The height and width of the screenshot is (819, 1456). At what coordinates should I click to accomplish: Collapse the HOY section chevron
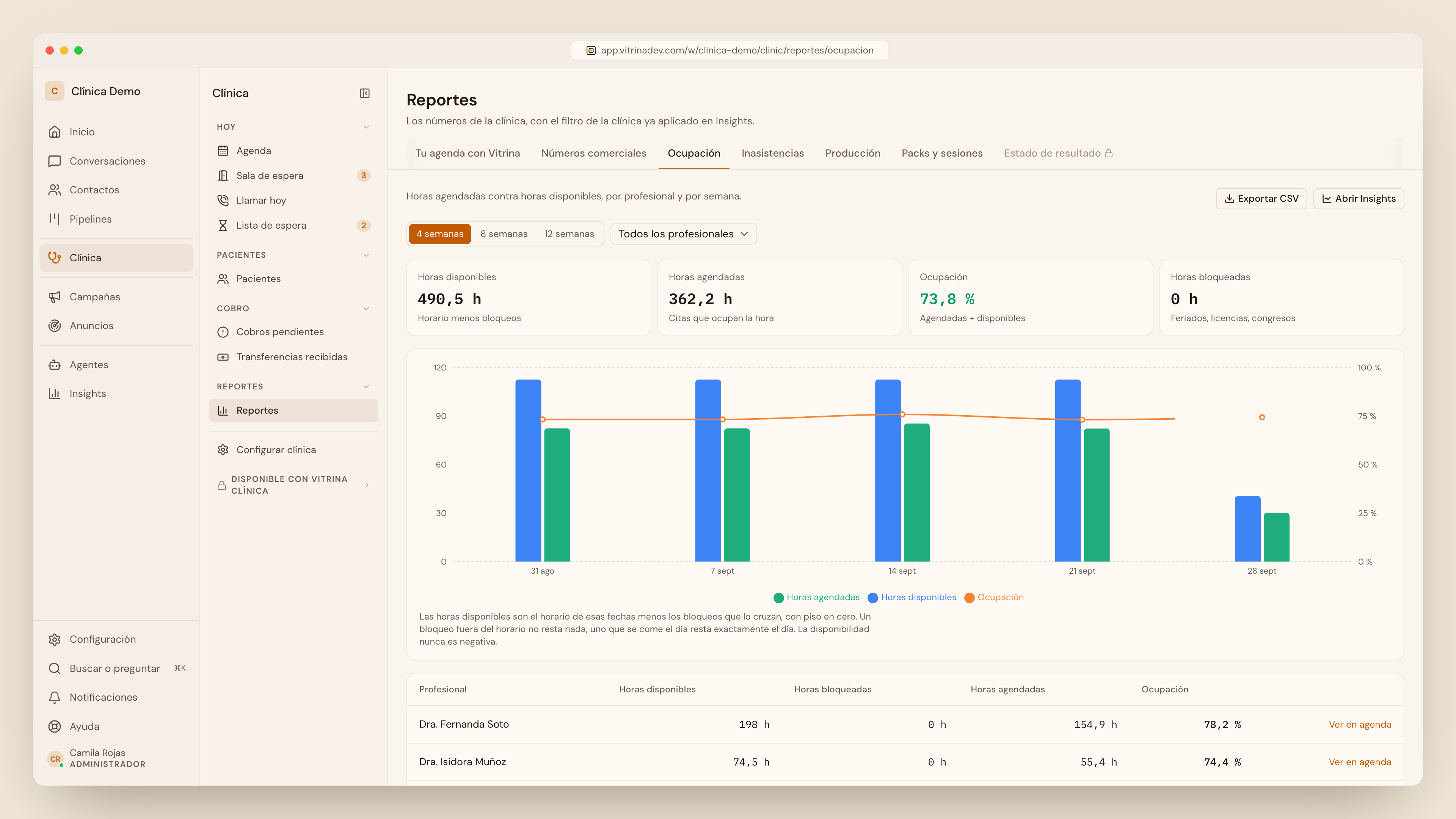click(366, 127)
